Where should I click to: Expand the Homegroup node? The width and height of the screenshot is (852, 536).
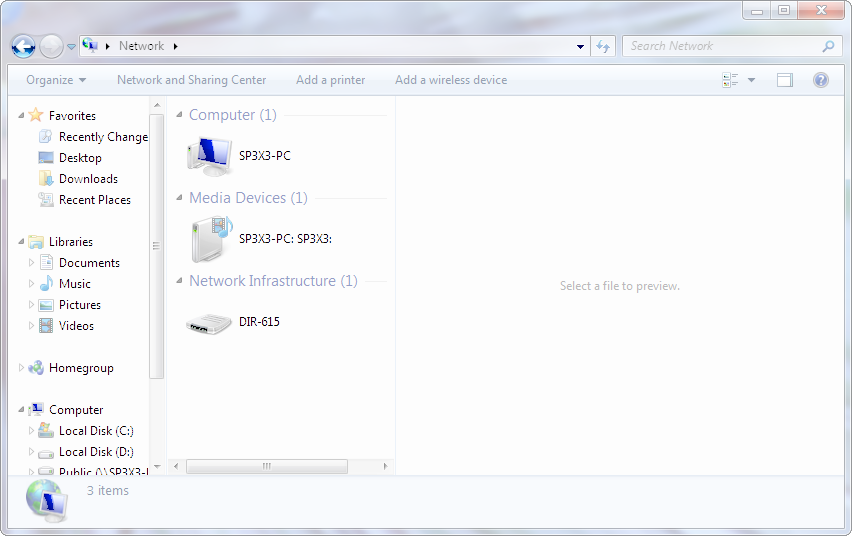click(21, 367)
